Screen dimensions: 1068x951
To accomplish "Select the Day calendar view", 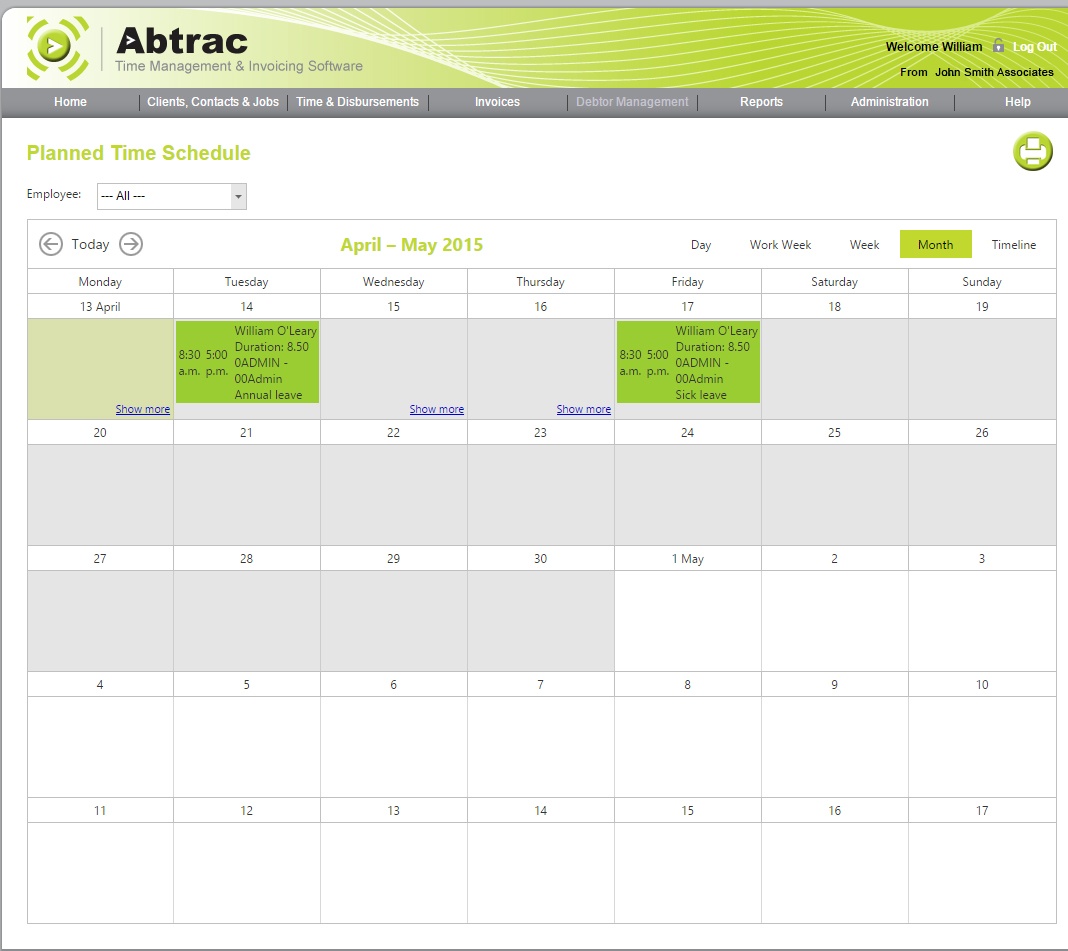I will coord(700,244).
